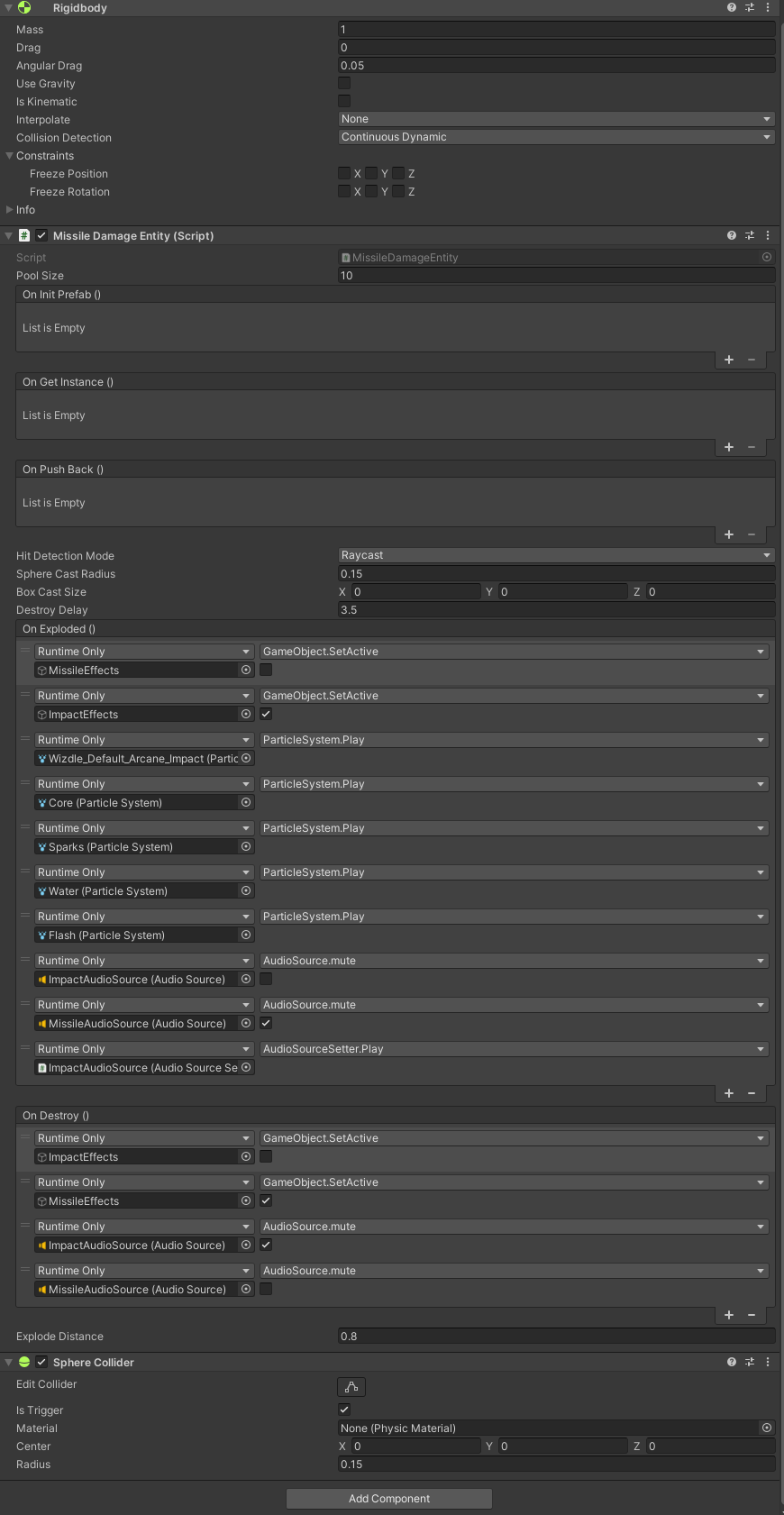The width and height of the screenshot is (784, 1515).
Task: Add listener to On Get Instance
Action: point(729,447)
